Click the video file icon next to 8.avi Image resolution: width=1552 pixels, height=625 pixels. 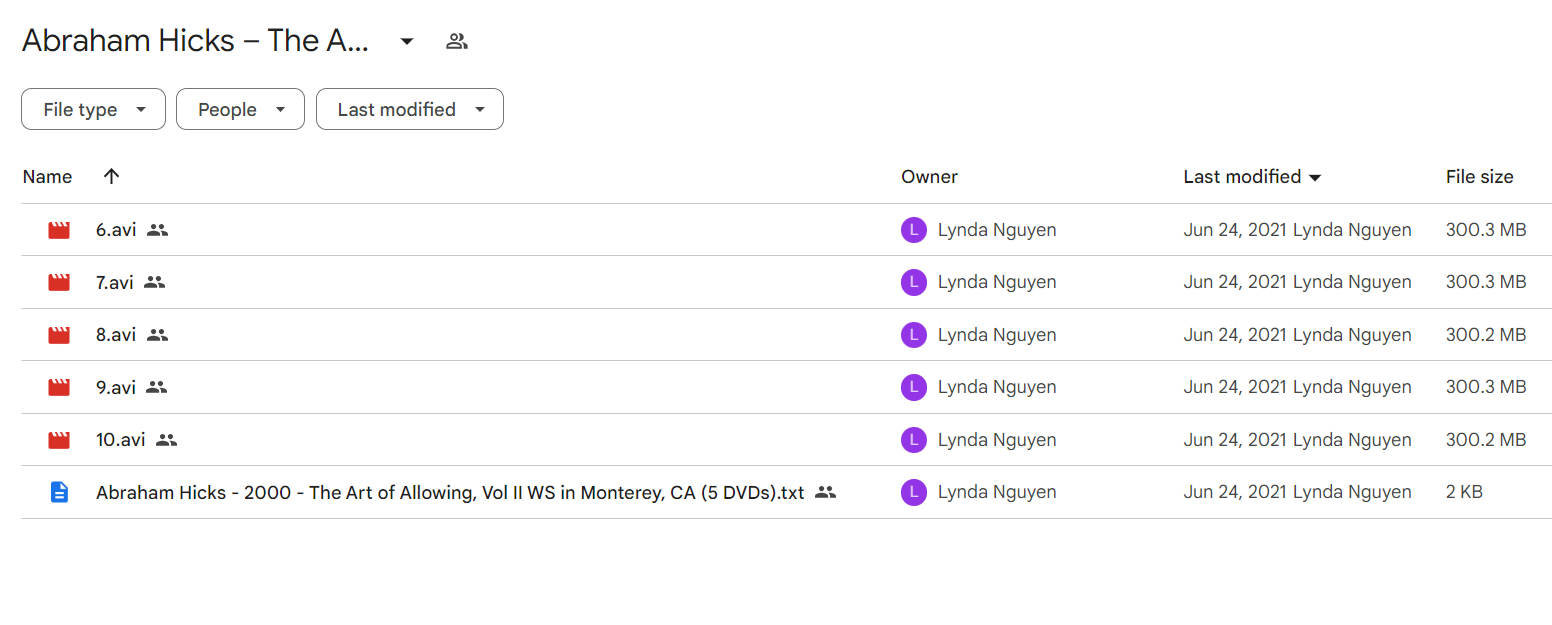pyautogui.click(x=59, y=335)
